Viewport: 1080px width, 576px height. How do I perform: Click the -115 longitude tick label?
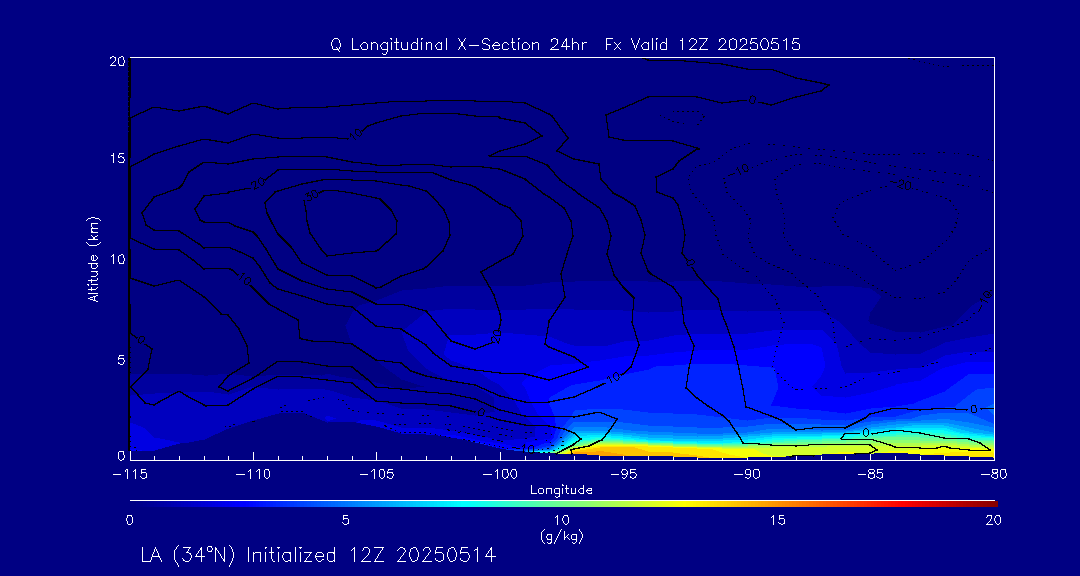click(129, 475)
